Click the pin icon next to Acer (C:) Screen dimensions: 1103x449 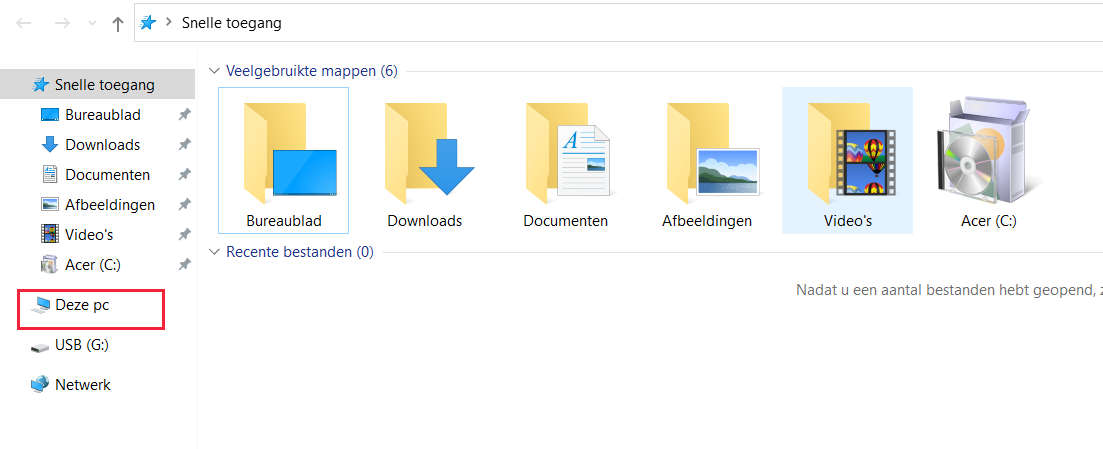point(184,265)
